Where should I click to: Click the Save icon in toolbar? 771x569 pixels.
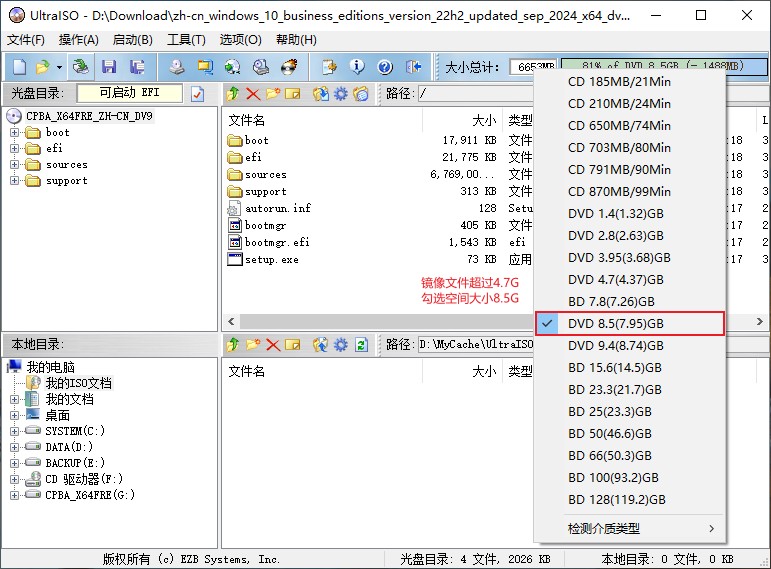click(x=109, y=67)
